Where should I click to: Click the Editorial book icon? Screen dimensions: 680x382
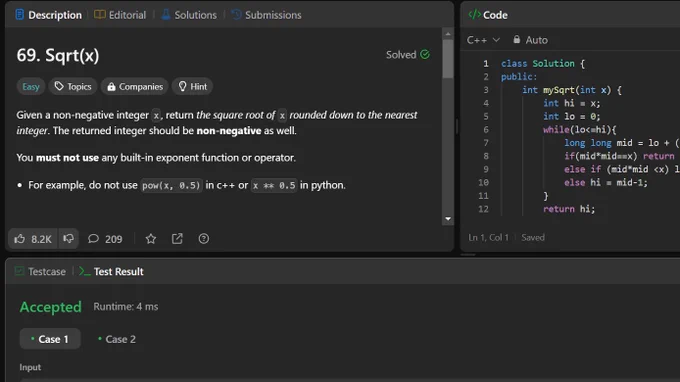(x=100, y=15)
